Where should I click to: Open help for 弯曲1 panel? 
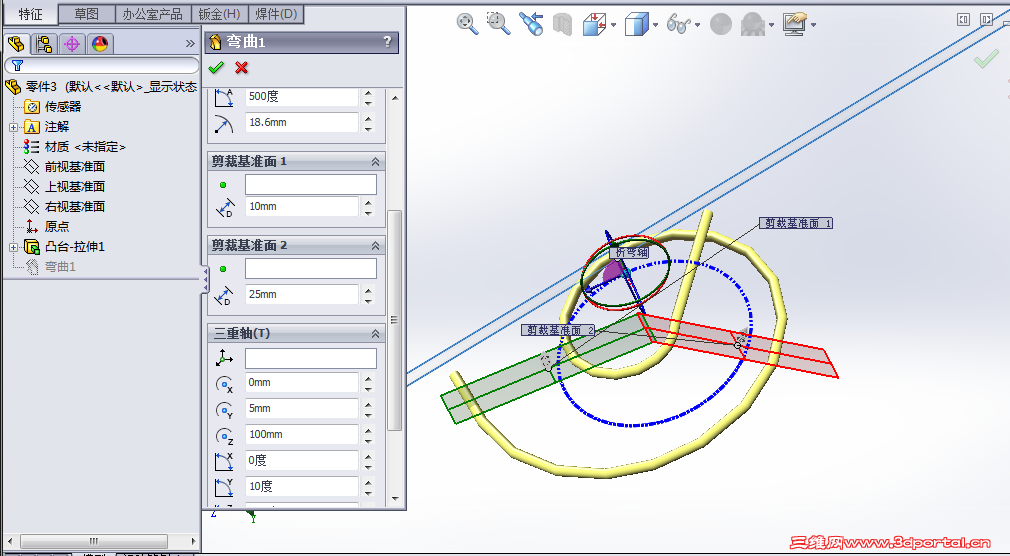[x=387, y=42]
